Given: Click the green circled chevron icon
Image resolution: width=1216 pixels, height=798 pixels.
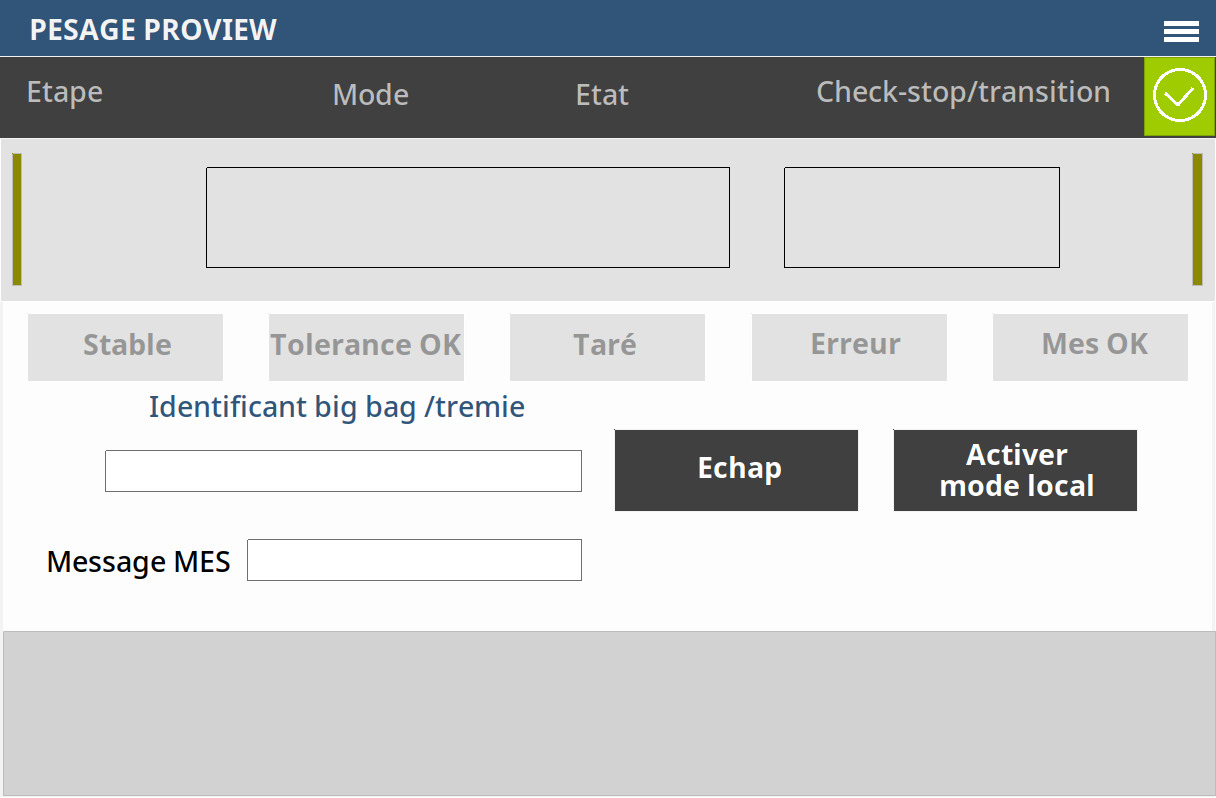Looking at the screenshot, I should pos(1179,97).
